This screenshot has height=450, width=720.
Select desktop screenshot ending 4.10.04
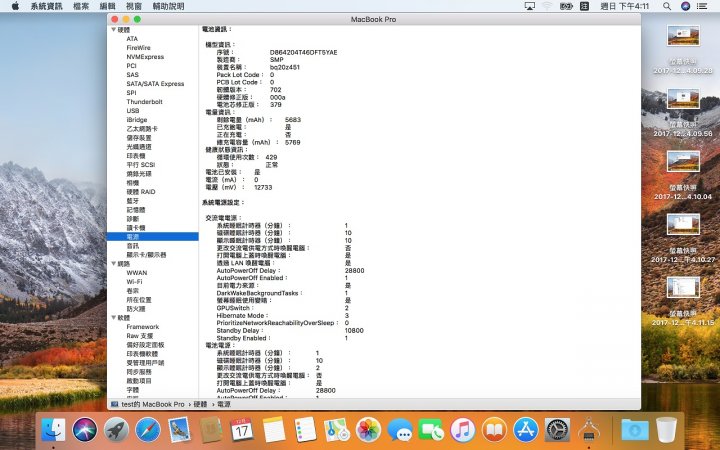tap(683, 162)
